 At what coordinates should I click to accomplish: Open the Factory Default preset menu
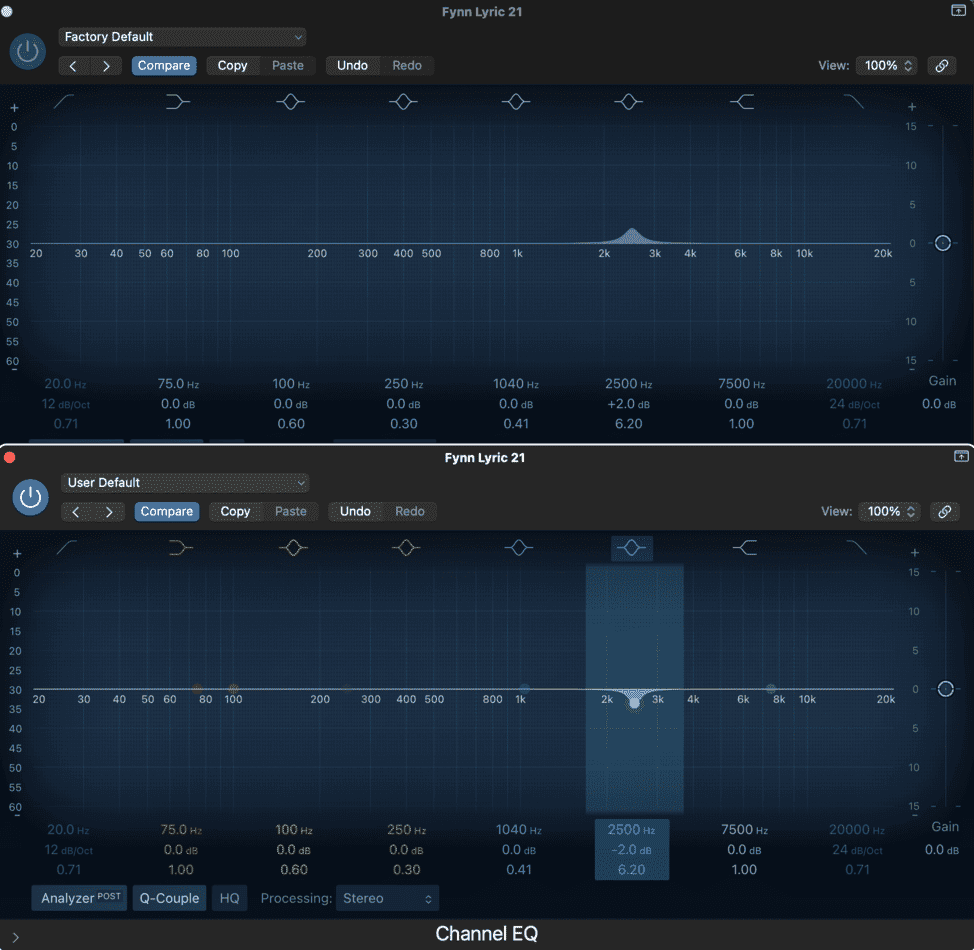pyautogui.click(x=183, y=37)
